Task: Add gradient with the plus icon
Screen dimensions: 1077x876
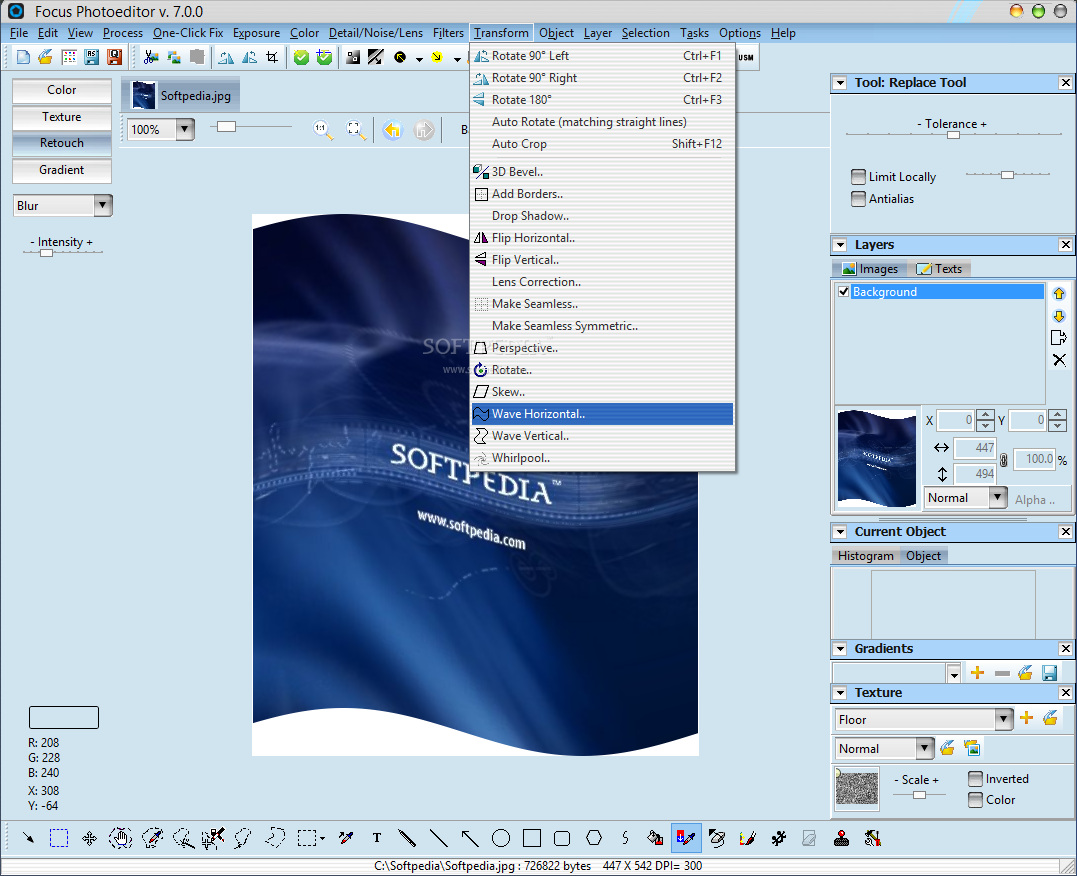Action: [x=977, y=673]
